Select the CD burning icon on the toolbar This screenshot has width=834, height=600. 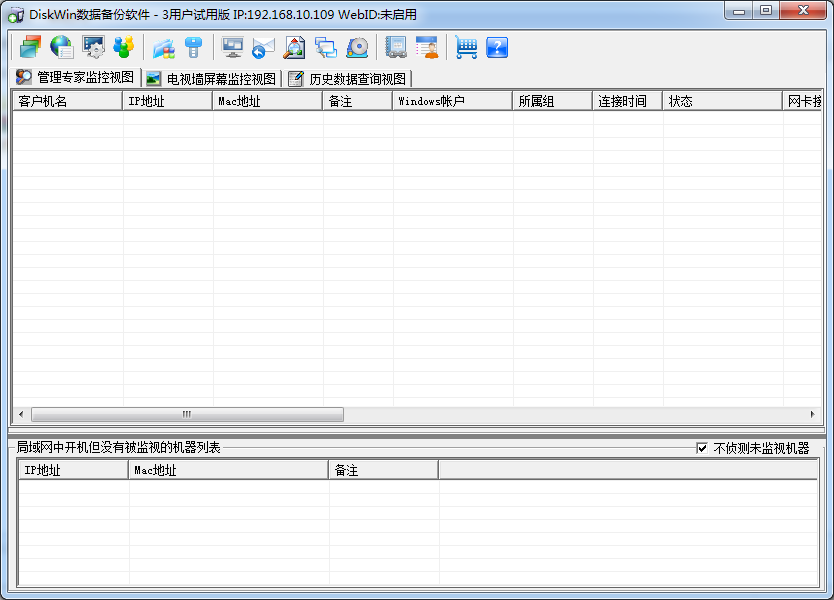pyautogui.click(x=359, y=47)
